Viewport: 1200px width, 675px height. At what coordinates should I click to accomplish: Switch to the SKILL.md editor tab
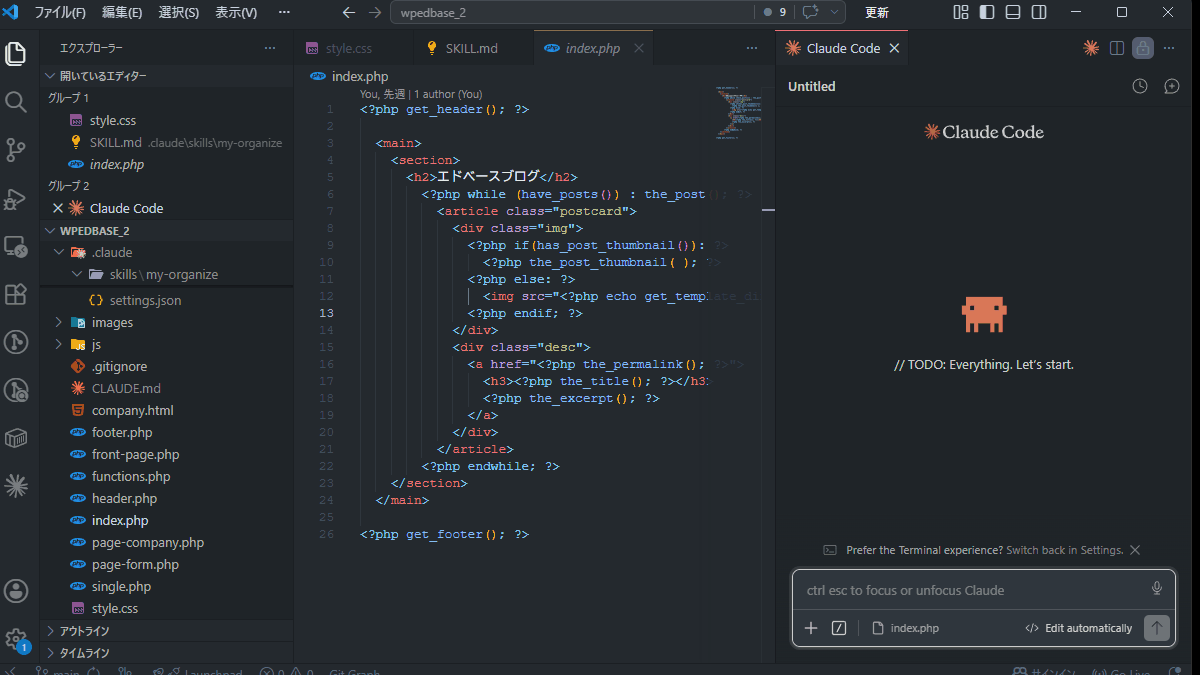[x=472, y=48]
